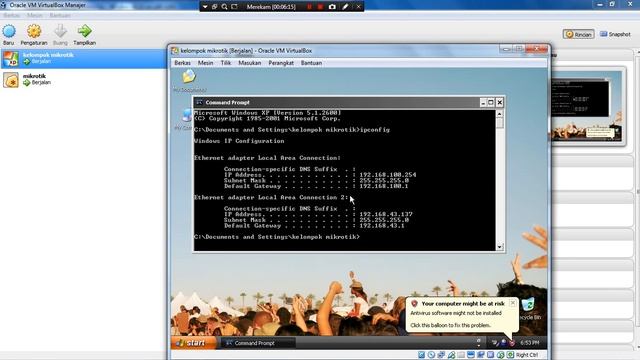Click Command Prompt taskbar button
Image resolution: width=640 pixels, height=360 pixels.
tap(257, 343)
